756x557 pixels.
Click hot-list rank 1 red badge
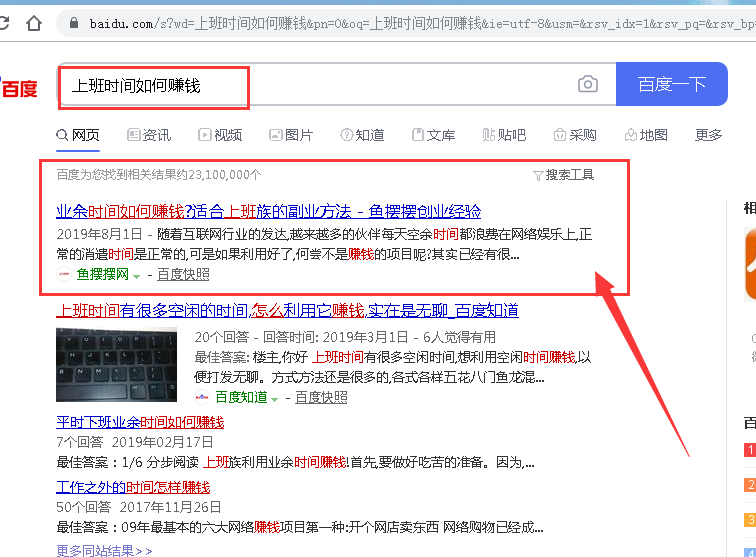(750, 450)
